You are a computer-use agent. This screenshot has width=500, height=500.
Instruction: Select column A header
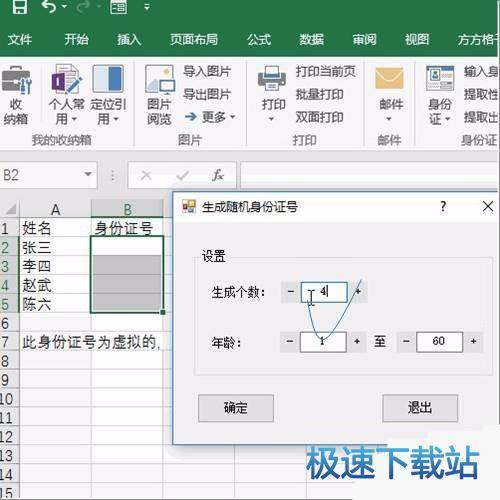55,209
